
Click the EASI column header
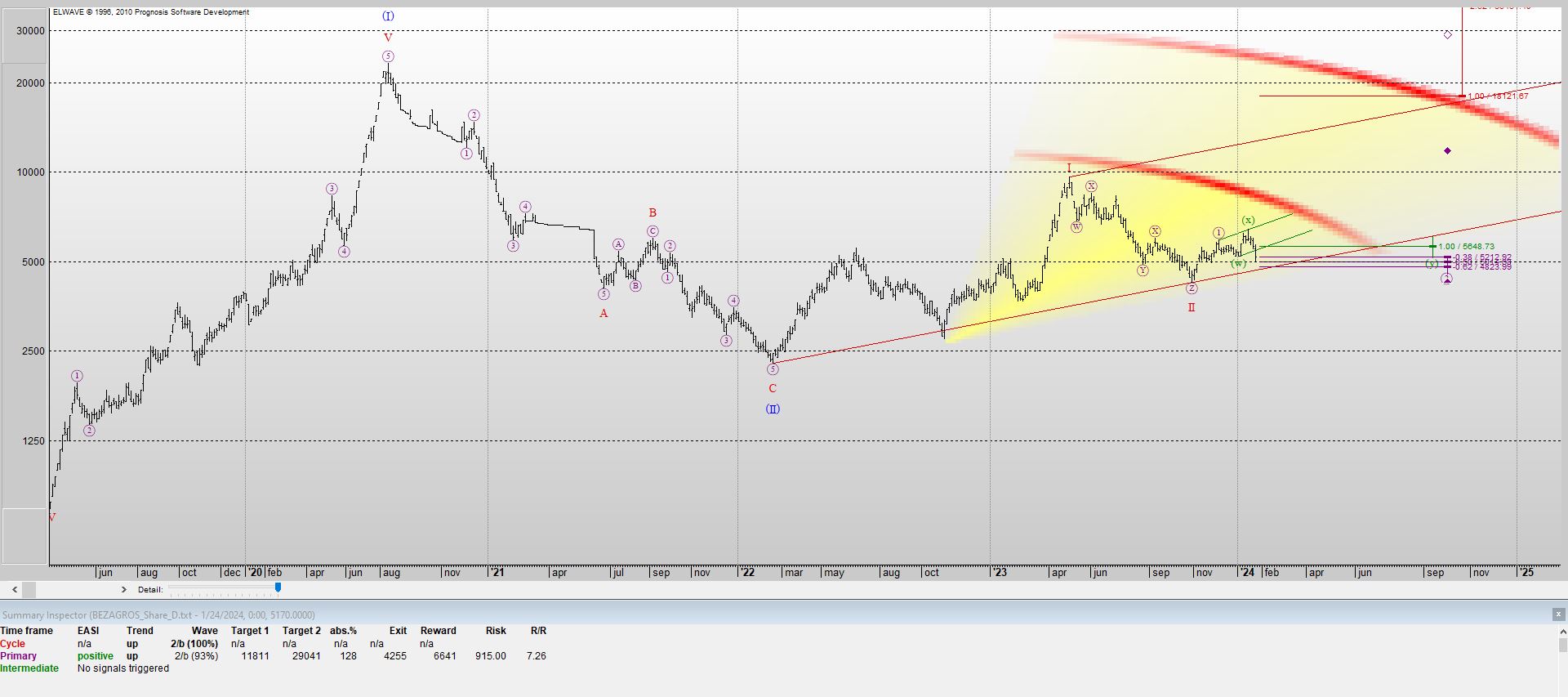tap(88, 631)
